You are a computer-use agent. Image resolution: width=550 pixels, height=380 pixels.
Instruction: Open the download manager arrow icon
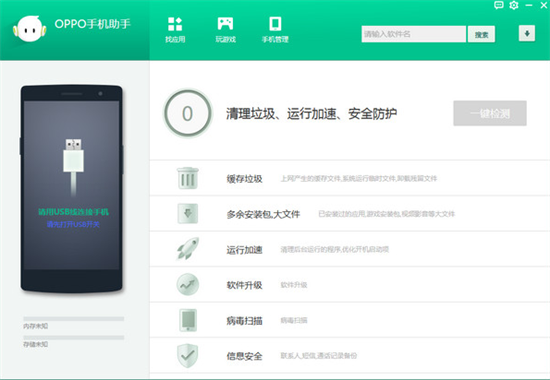[x=527, y=33]
